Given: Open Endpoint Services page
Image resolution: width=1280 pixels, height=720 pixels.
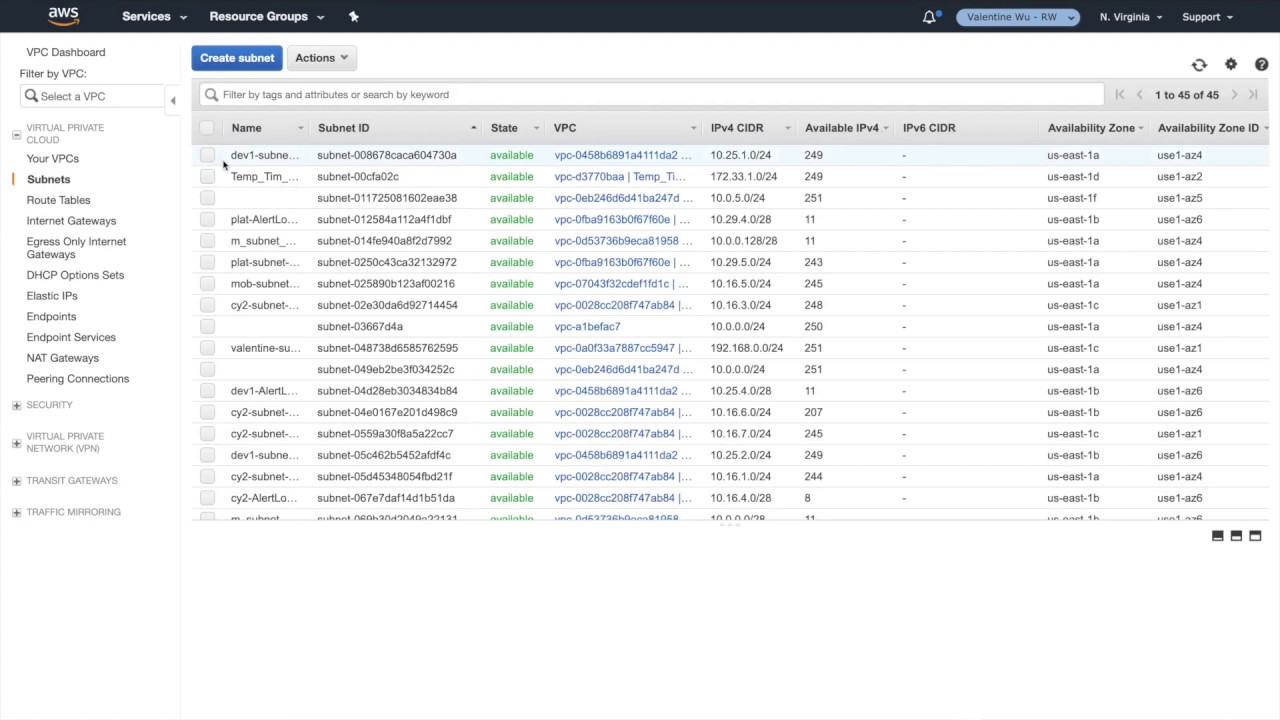Looking at the screenshot, I should pos(71,337).
